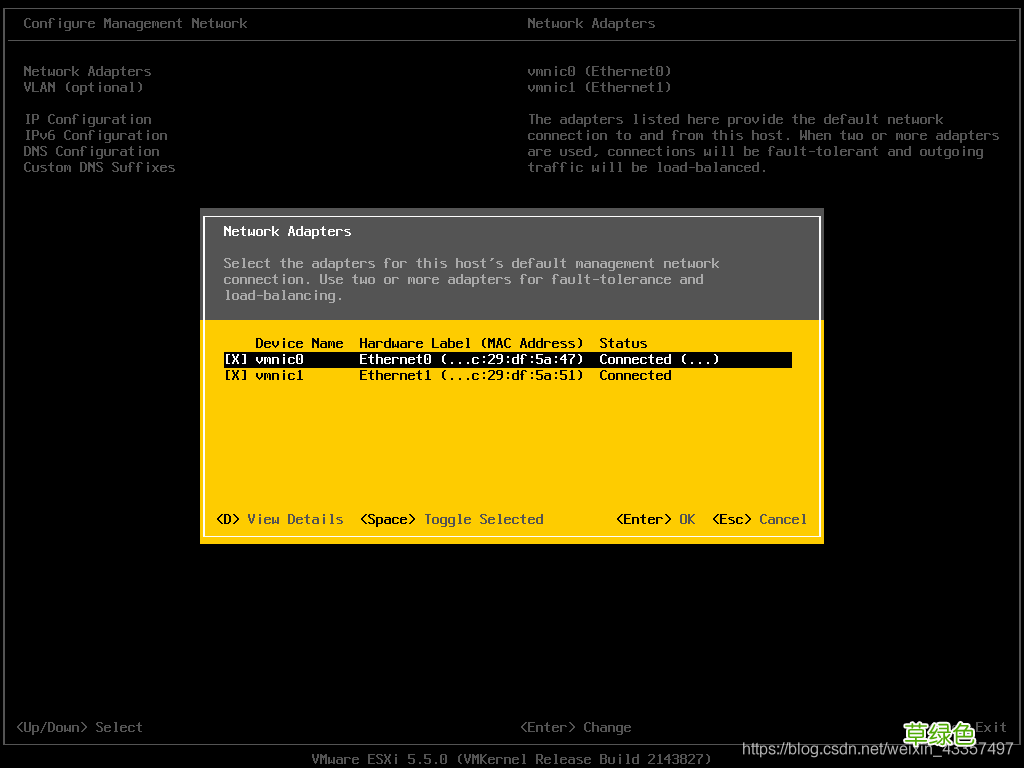
Task: Click the vmnic0 device name
Action: pyautogui.click(x=280, y=360)
